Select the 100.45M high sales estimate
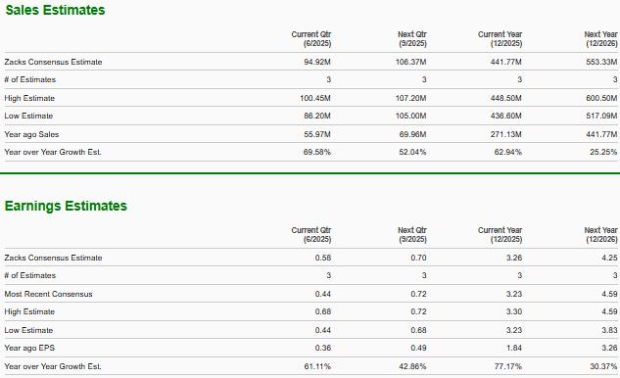Viewport: 620px width, 378px height. tap(315, 98)
